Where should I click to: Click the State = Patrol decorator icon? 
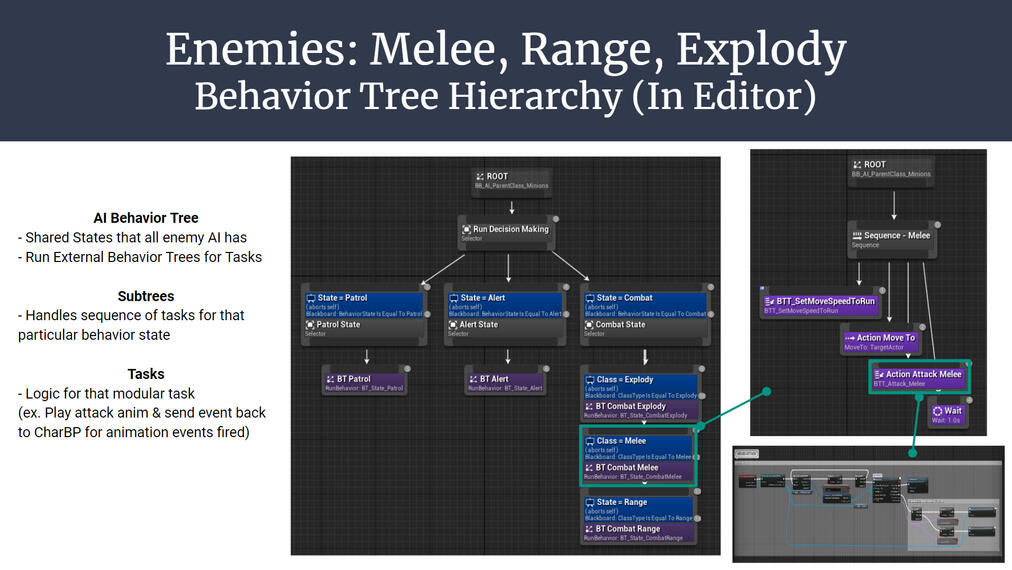pyautogui.click(x=311, y=298)
